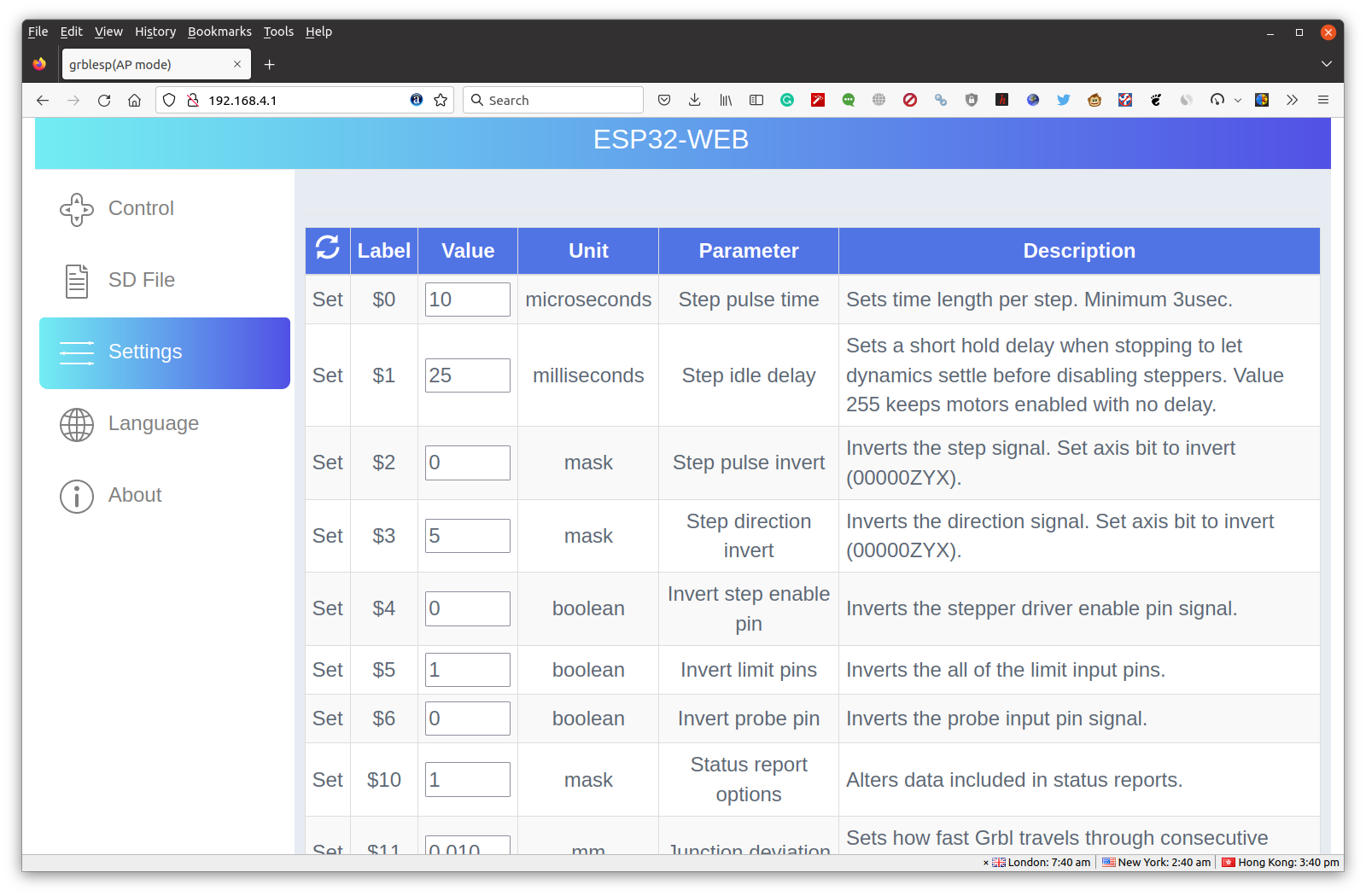Click Set for the $0 parameter

pyautogui.click(x=328, y=300)
